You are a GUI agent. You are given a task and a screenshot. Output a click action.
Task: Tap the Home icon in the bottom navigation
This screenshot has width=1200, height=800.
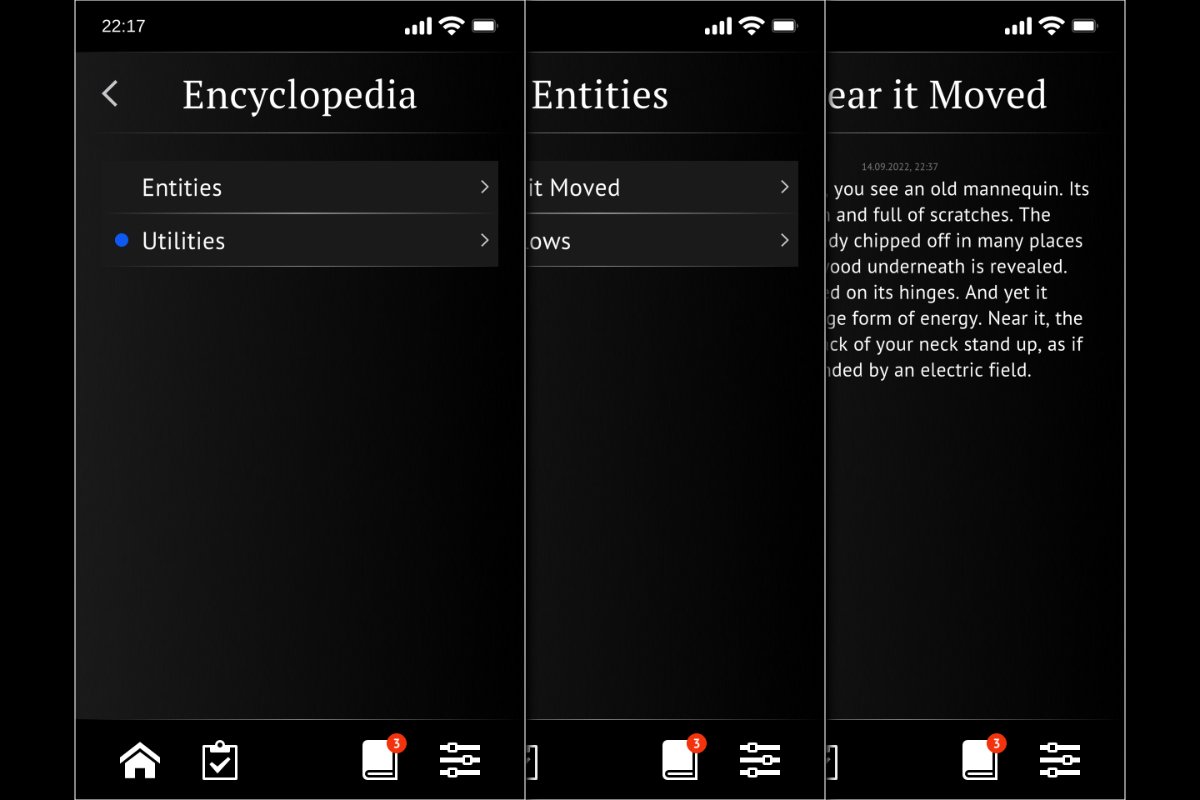(x=139, y=759)
